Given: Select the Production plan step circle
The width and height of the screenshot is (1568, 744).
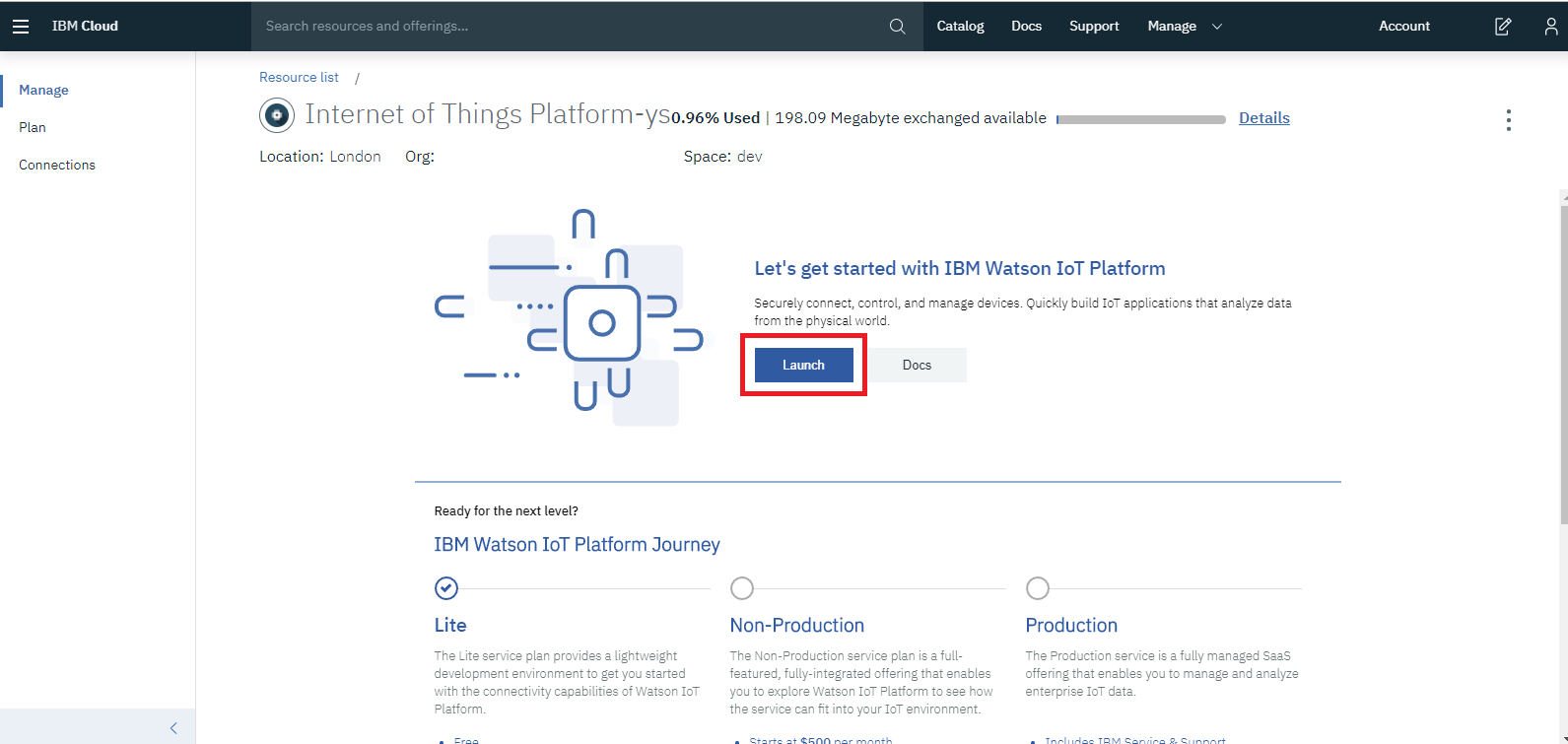Looking at the screenshot, I should click(x=1038, y=588).
